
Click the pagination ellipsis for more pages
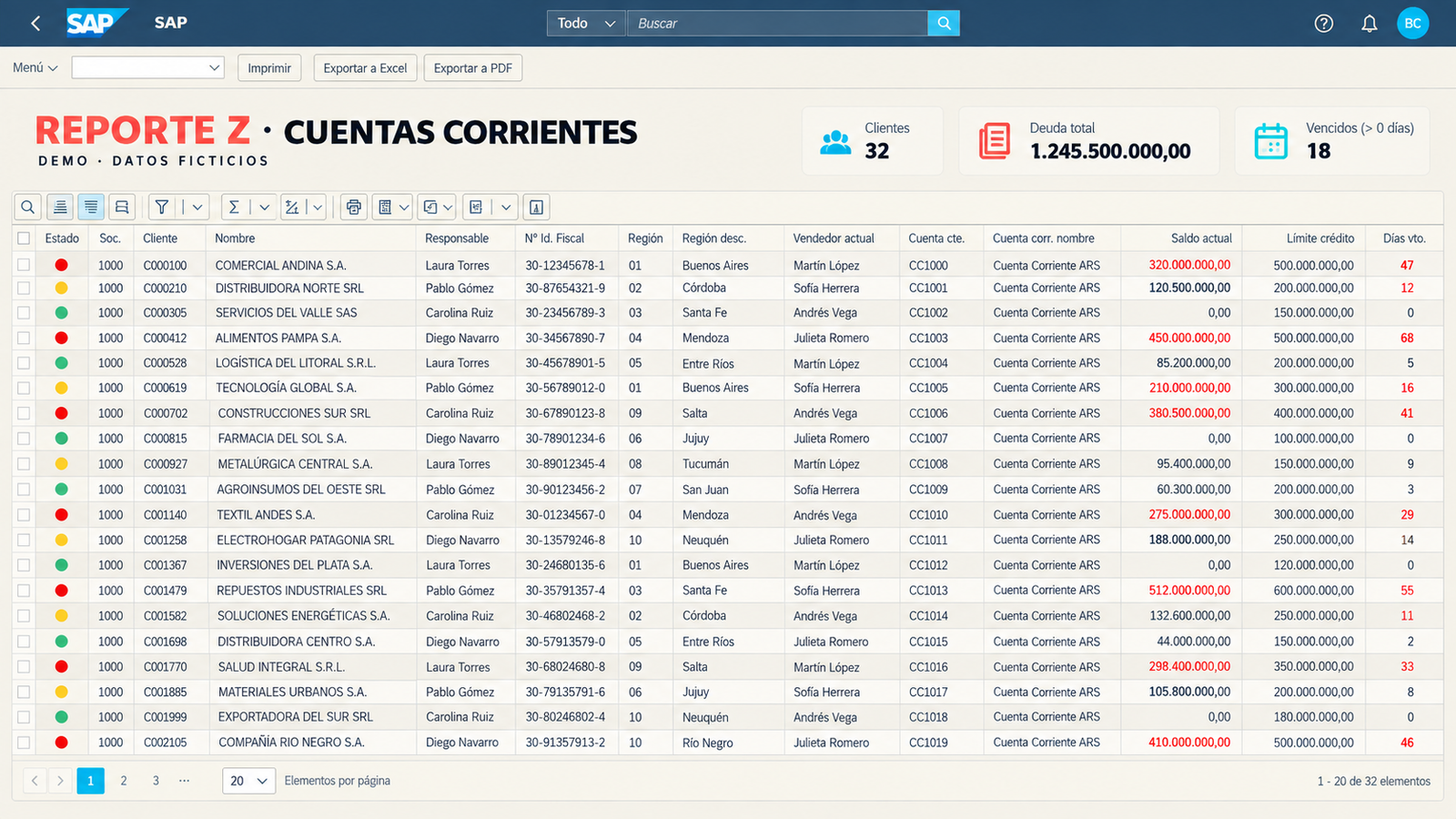[x=185, y=781]
